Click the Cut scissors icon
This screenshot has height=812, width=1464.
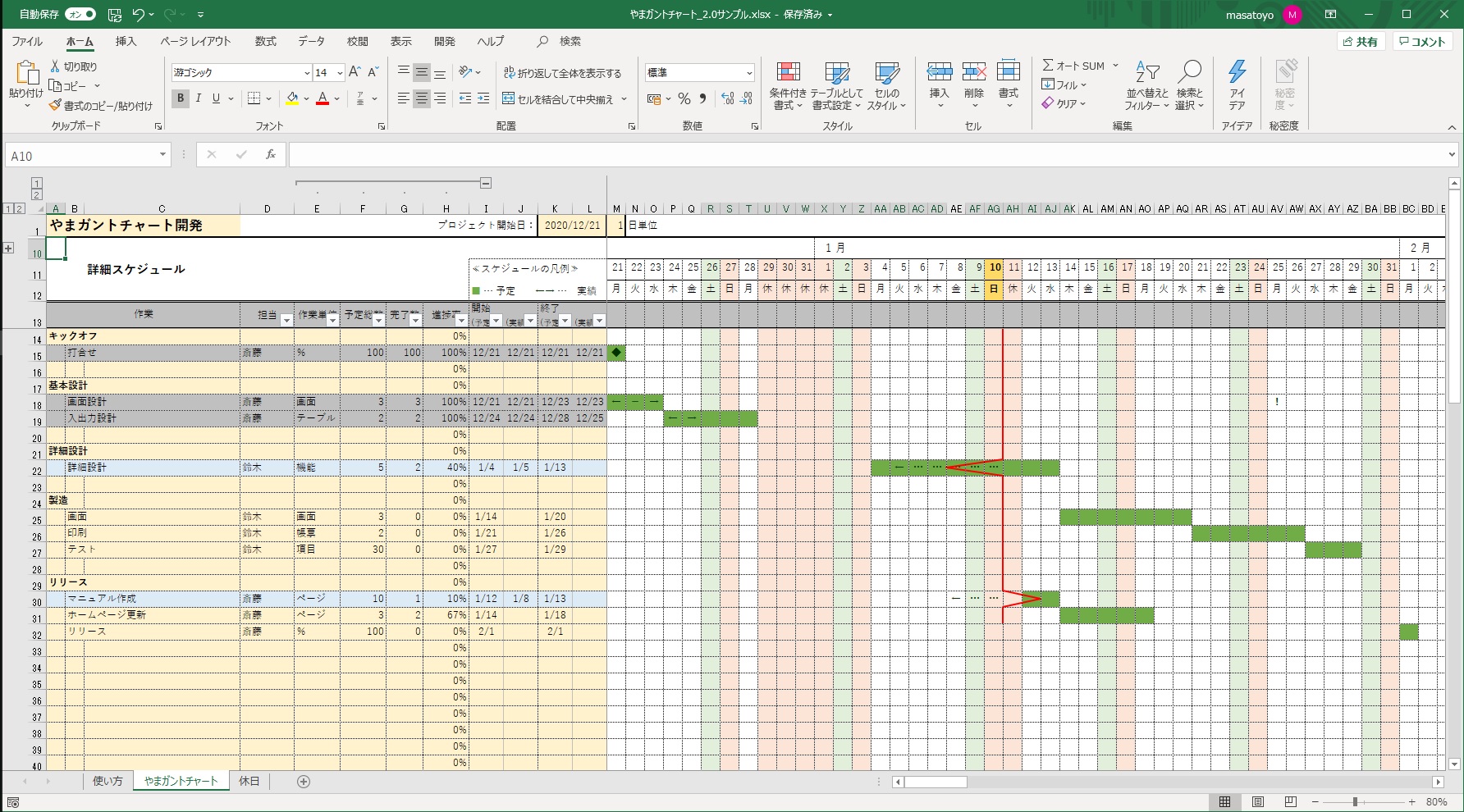[55, 66]
